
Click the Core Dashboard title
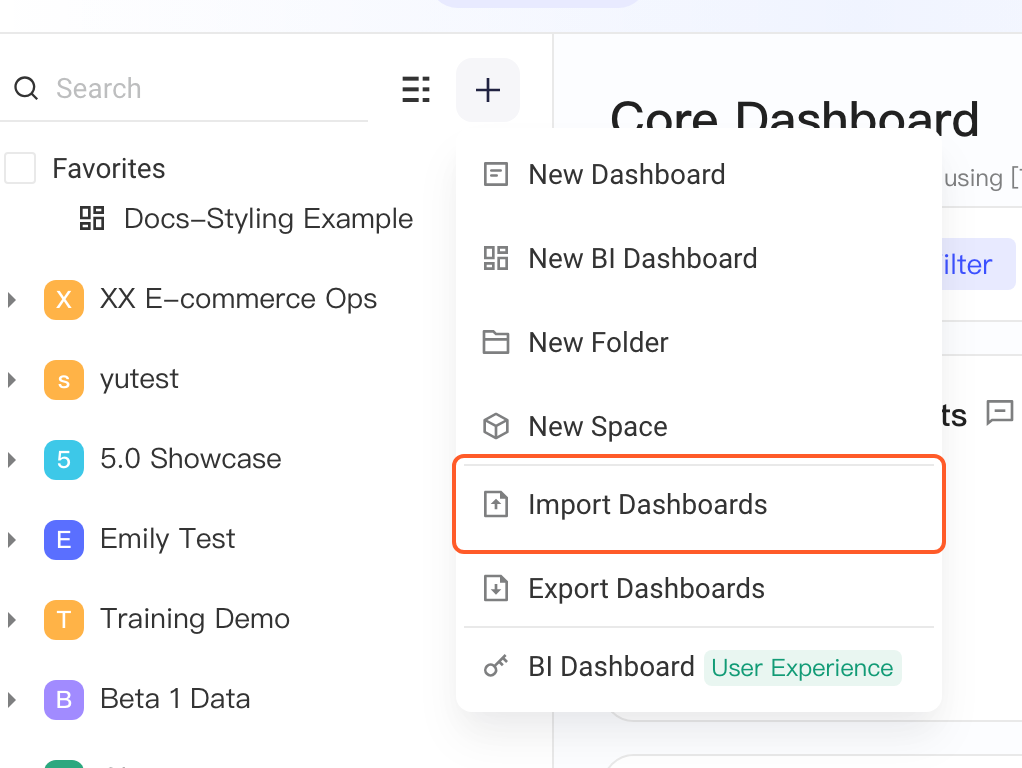tap(795, 119)
